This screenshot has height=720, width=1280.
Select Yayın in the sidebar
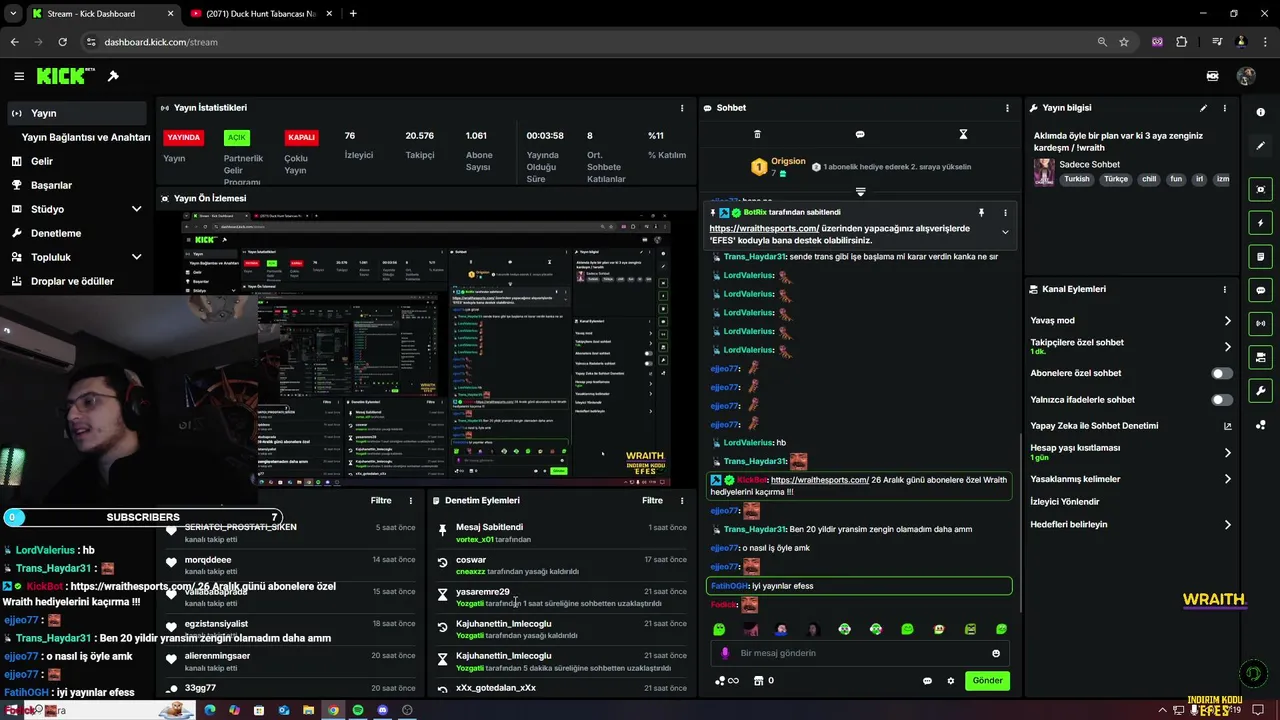coord(76,113)
